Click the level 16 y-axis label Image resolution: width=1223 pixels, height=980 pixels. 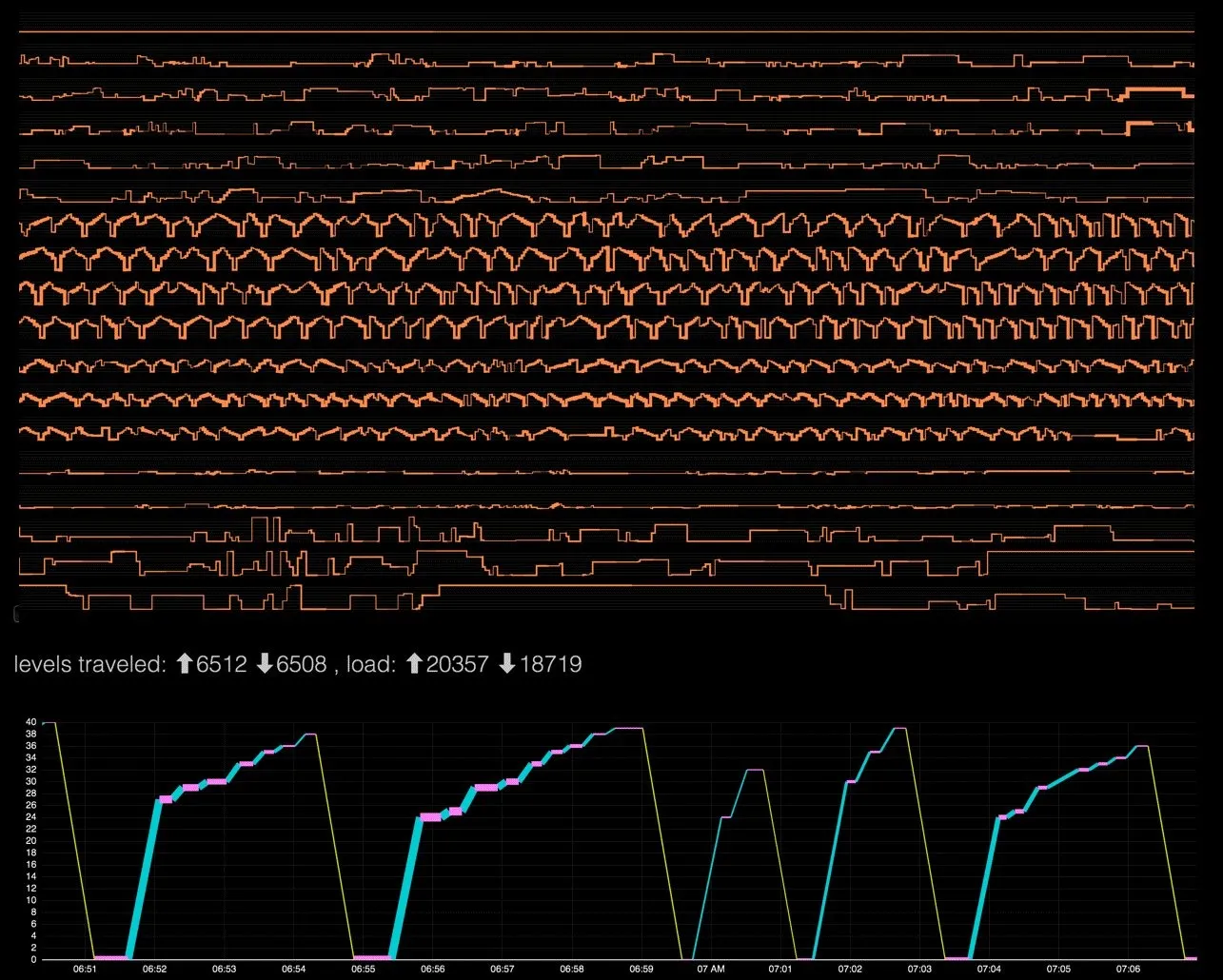(x=30, y=865)
